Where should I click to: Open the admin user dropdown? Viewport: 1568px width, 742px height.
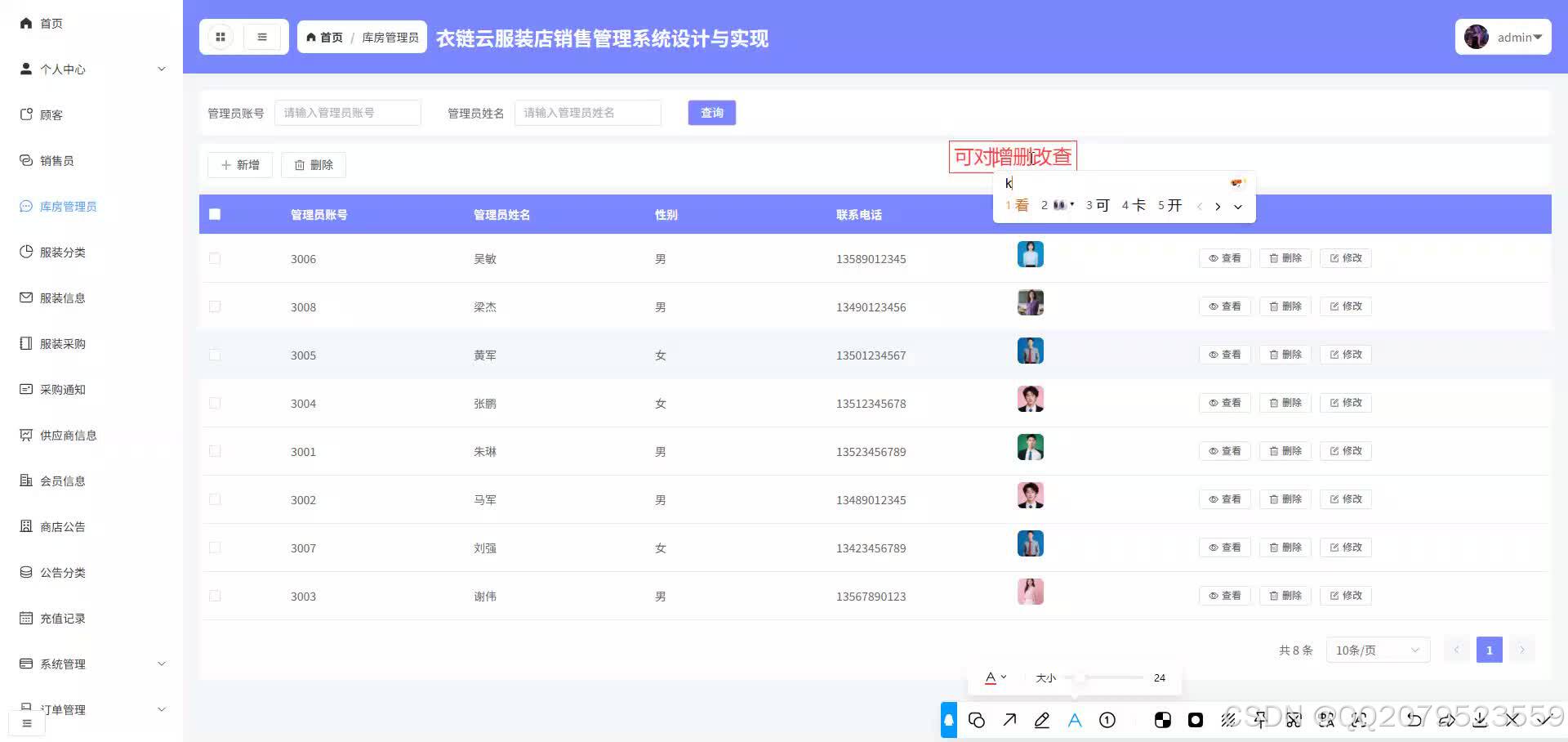pyautogui.click(x=1503, y=37)
